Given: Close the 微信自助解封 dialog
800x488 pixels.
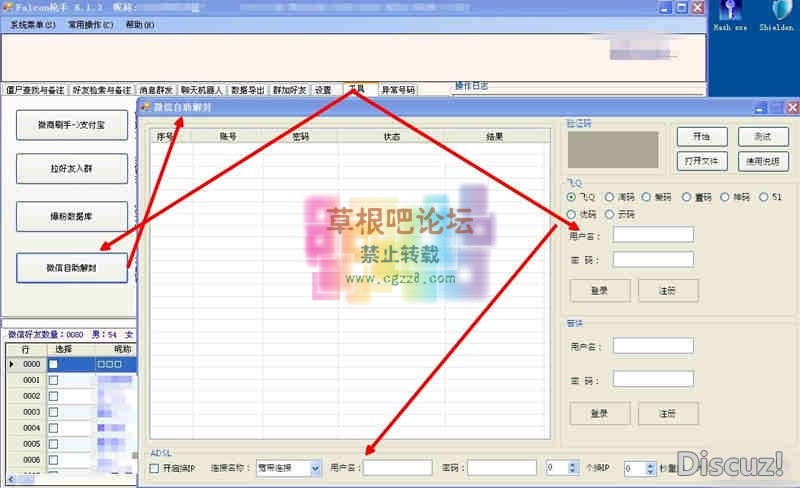Looking at the screenshot, I should [x=791, y=107].
